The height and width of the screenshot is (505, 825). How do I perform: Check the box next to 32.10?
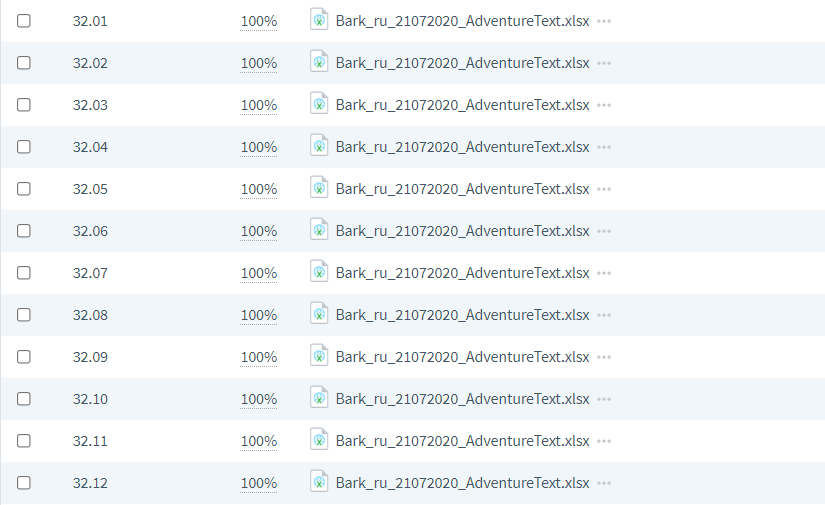[24, 399]
